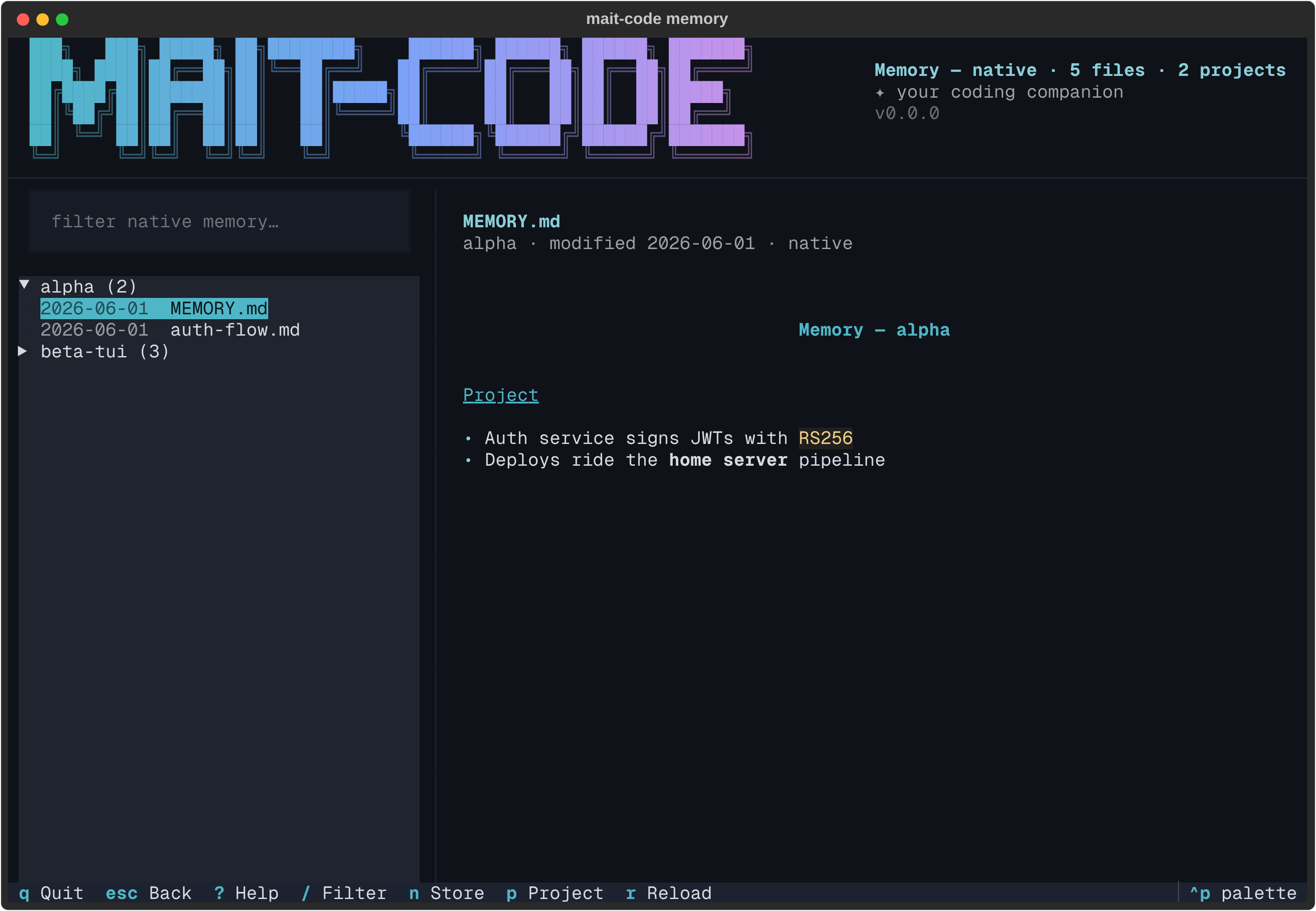Click the green zoom window button
1316x911 pixels.
point(62,20)
